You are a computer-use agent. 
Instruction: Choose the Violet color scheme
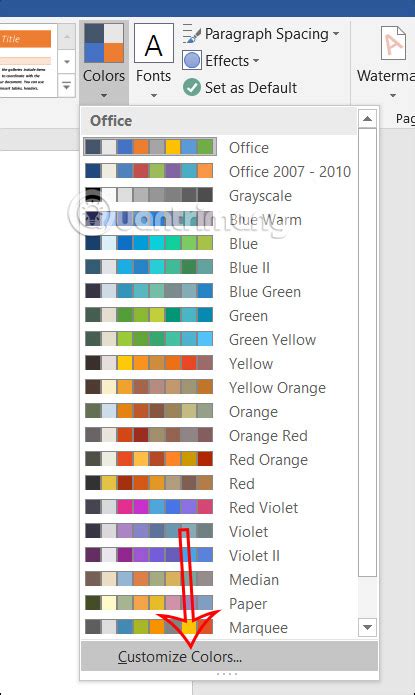point(219,531)
